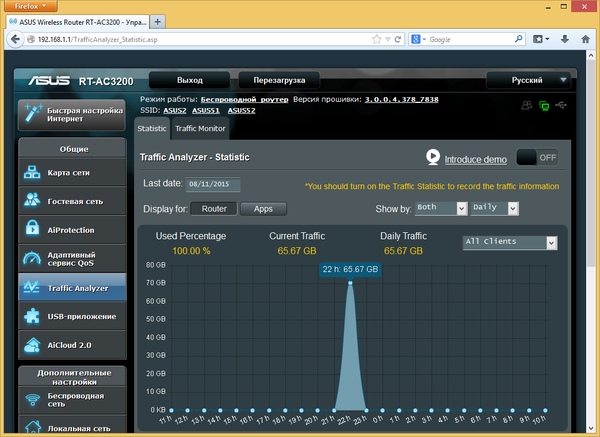This screenshot has width=600, height=437.
Task: Click the address bar URL field
Action: point(203,39)
